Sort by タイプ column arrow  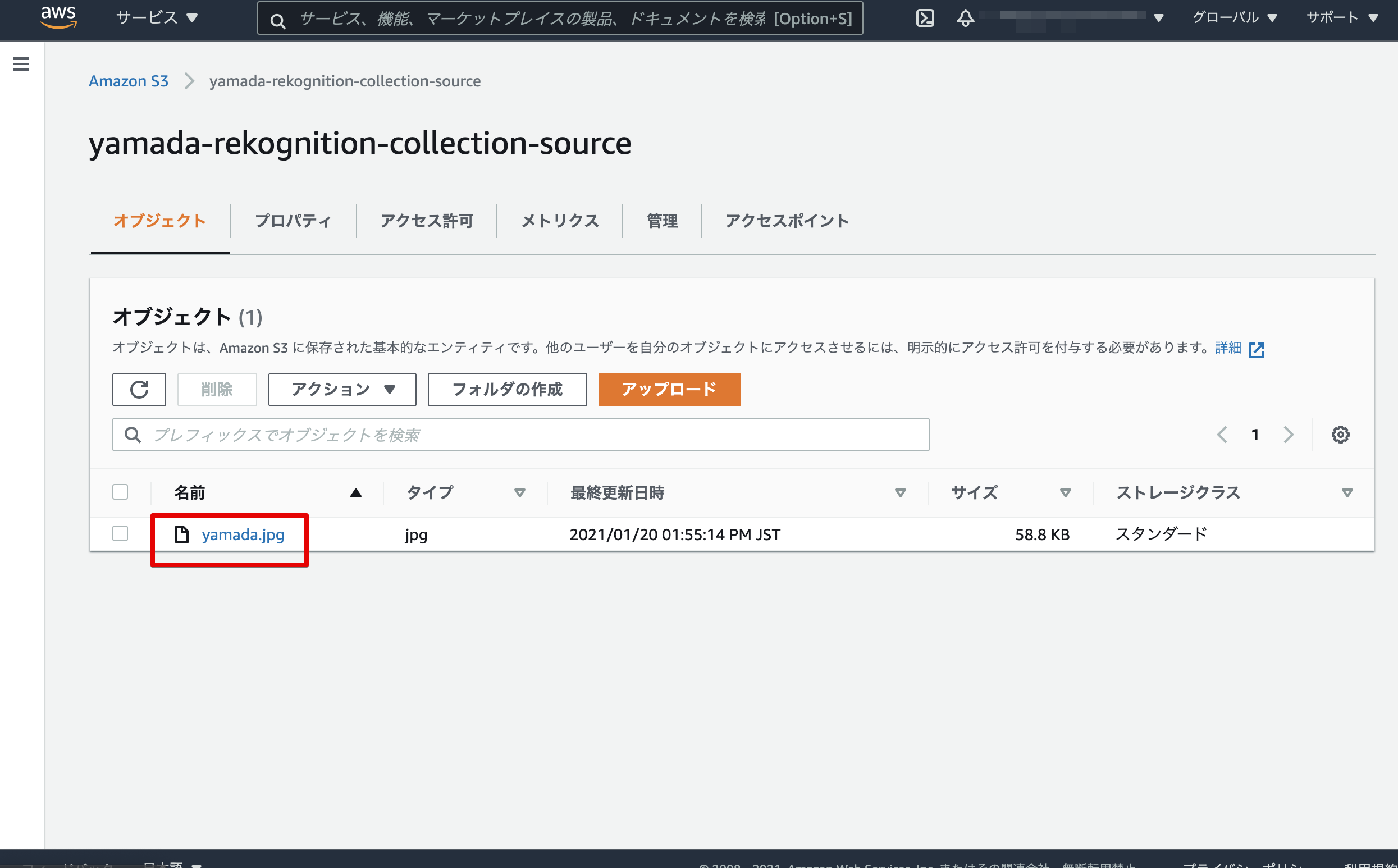coord(519,492)
